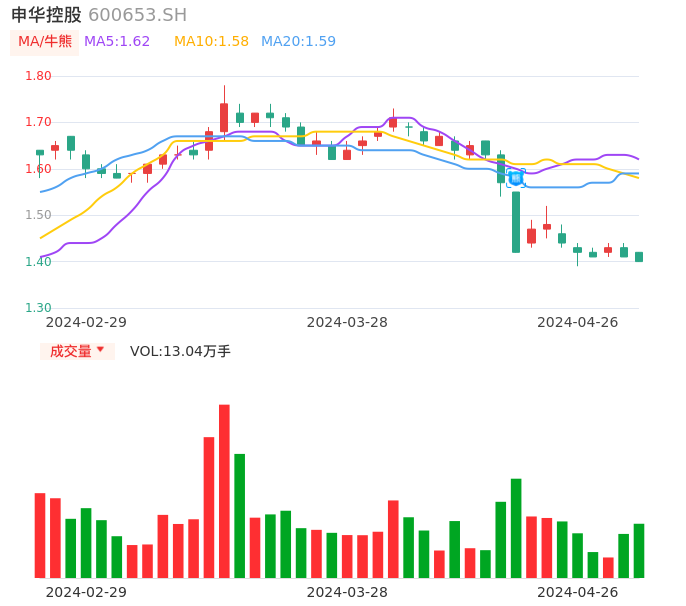The image size is (686, 606).
Task: Toggle the MA20 line legend
Action: (x=298, y=42)
